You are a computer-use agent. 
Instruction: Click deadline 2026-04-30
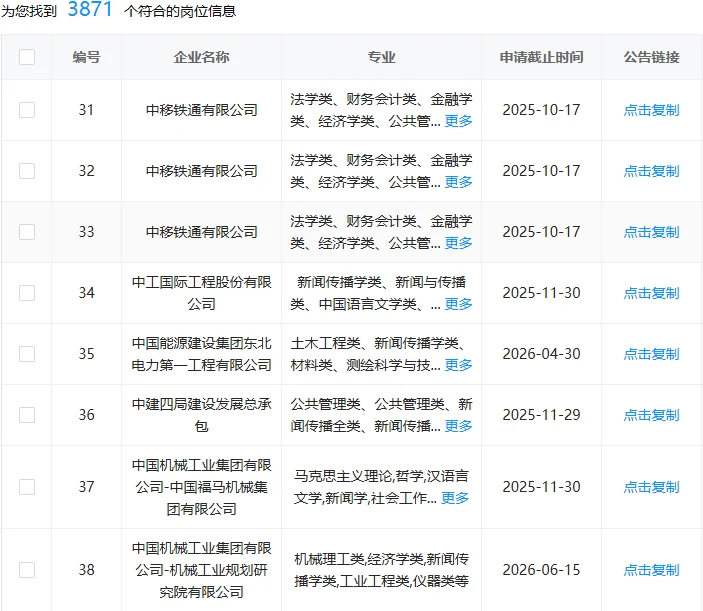[542, 354]
